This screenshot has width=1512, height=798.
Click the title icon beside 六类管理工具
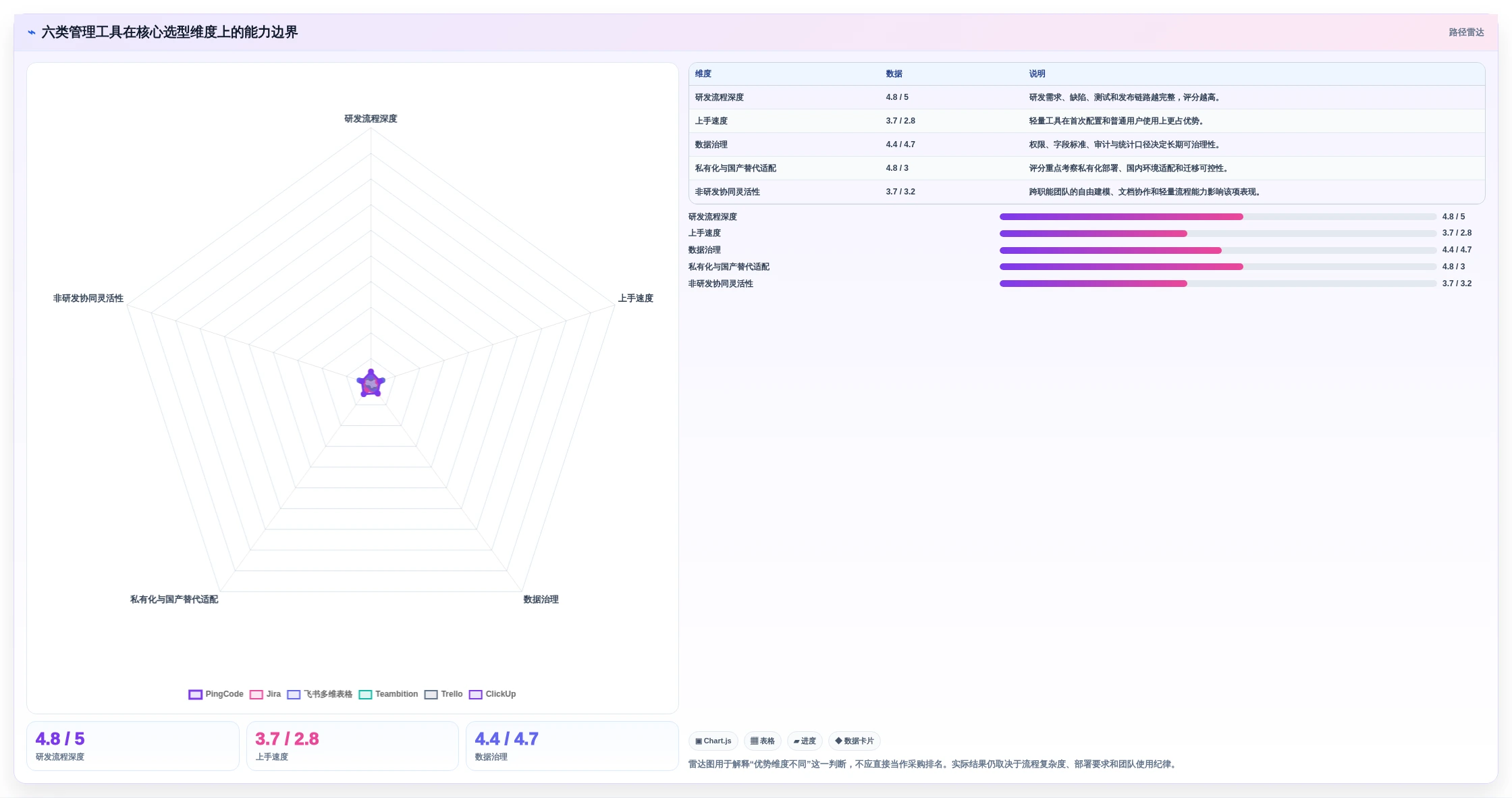coord(32,32)
